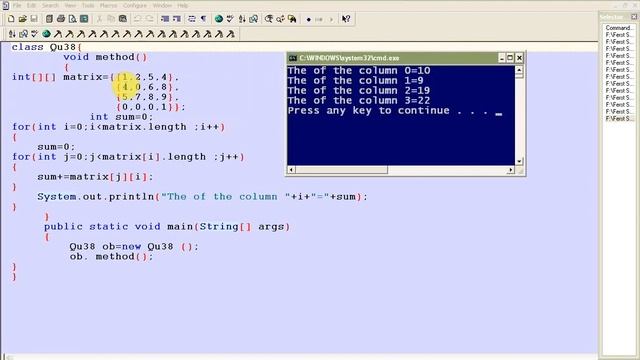640x360 pixels.
Task: Click the context Help arrow icon
Action: pyautogui.click(x=346, y=19)
